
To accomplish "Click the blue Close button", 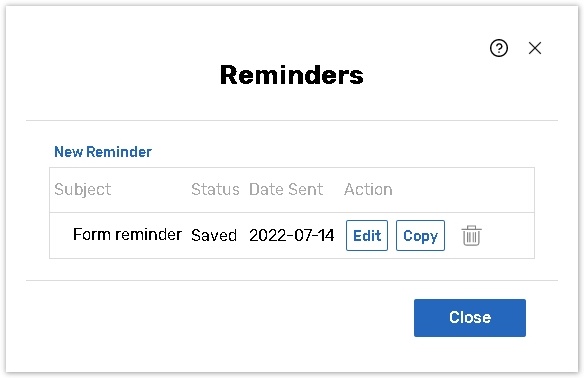I will coord(470,318).
